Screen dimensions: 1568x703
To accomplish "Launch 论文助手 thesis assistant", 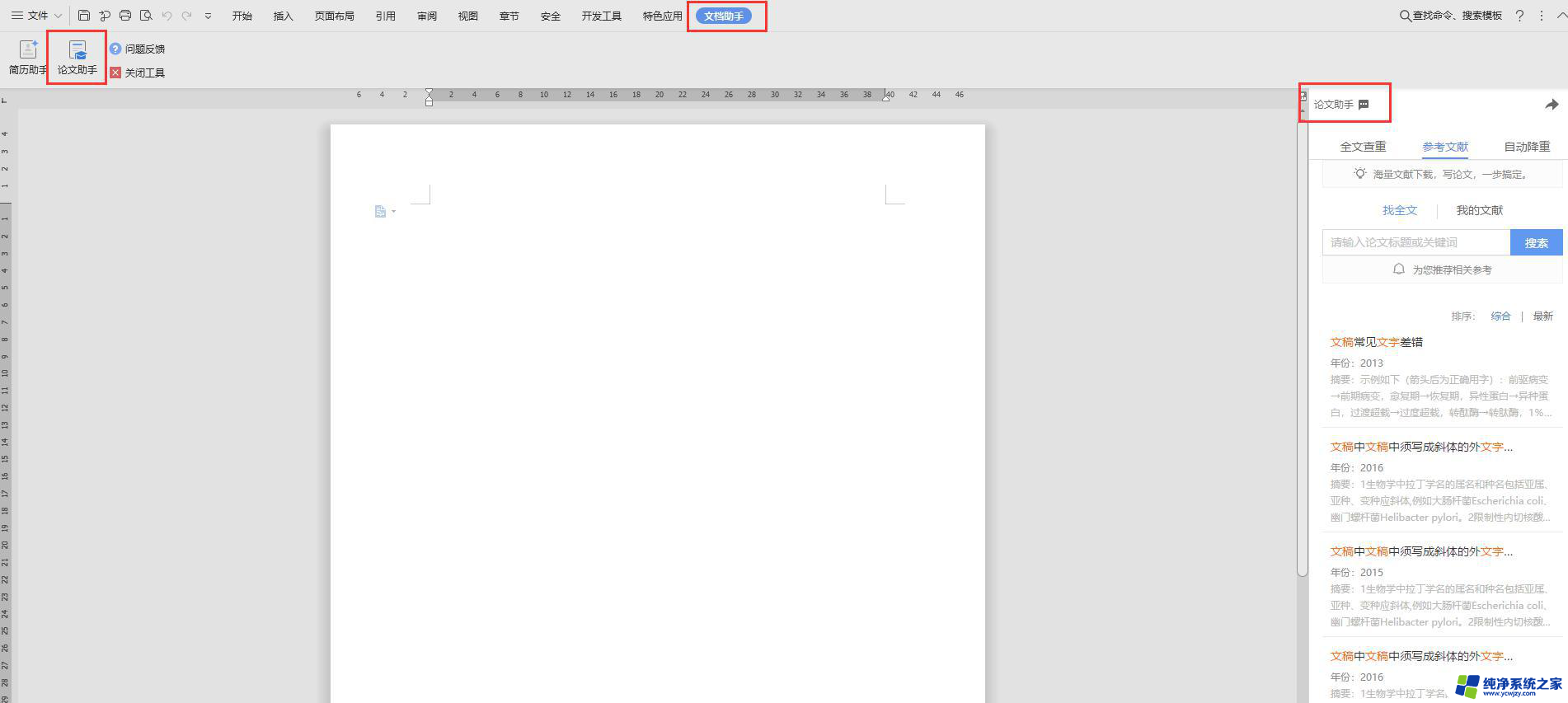I will (77, 58).
